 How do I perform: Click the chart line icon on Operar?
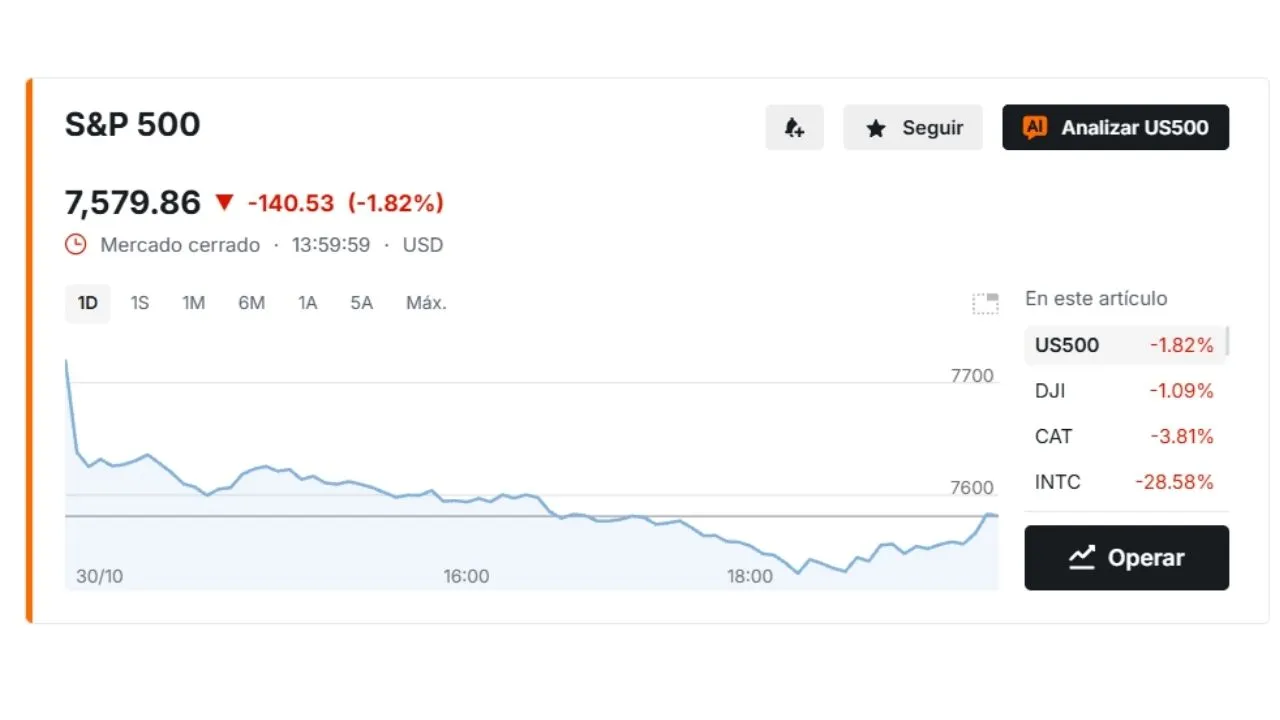coord(1082,558)
